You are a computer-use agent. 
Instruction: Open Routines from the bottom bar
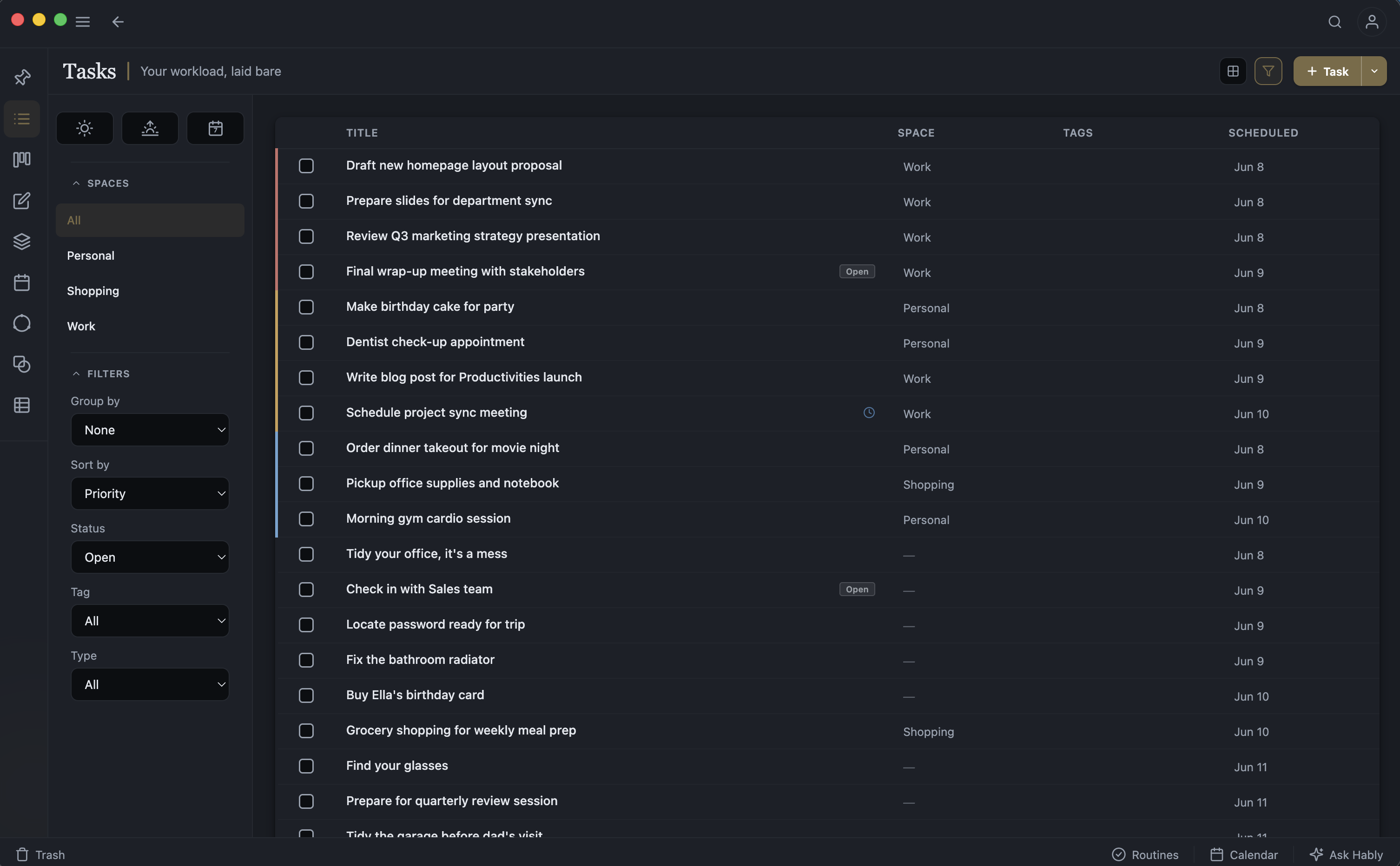pyautogui.click(x=1145, y=854)
